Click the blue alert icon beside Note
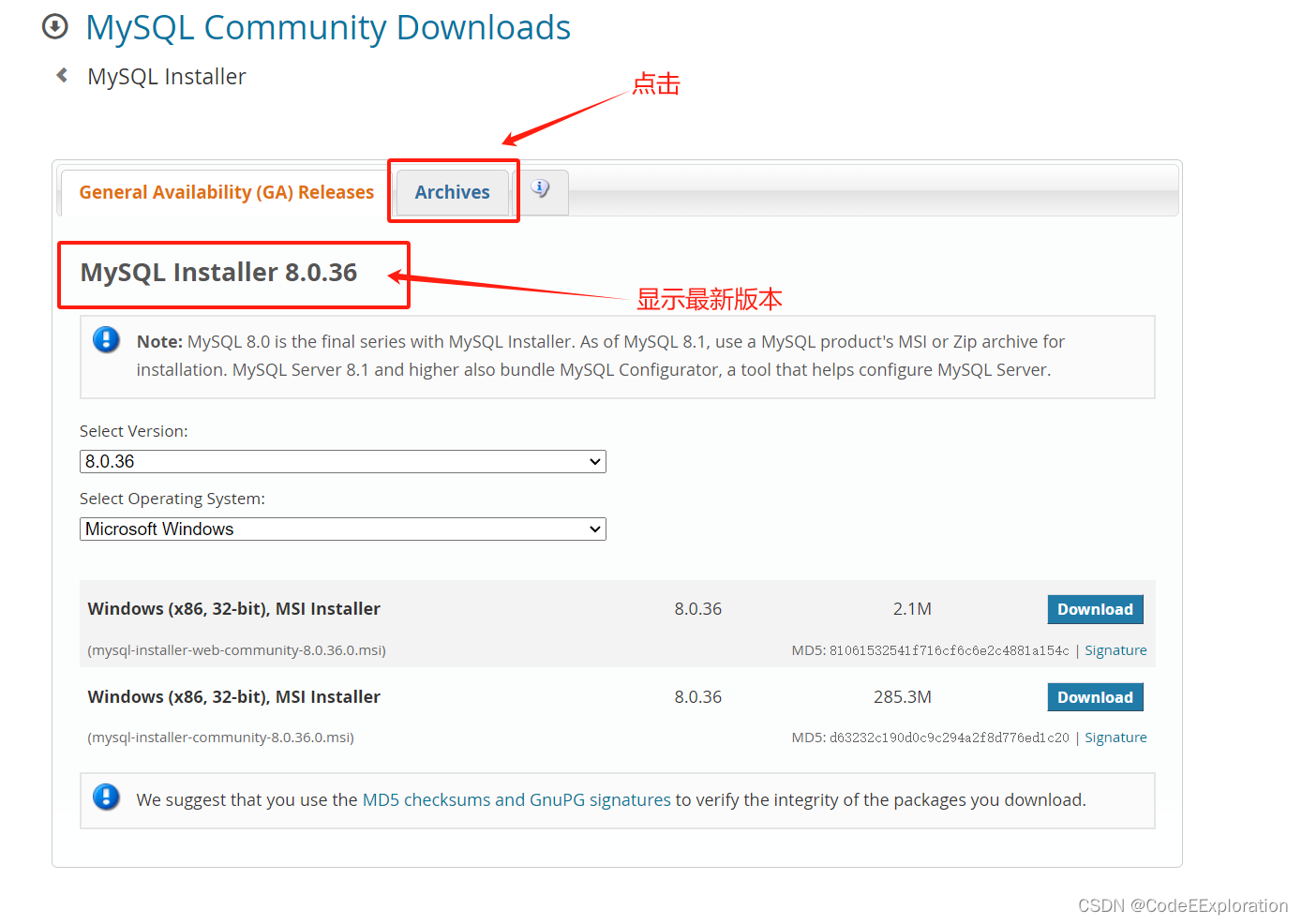 coord(106,339)
